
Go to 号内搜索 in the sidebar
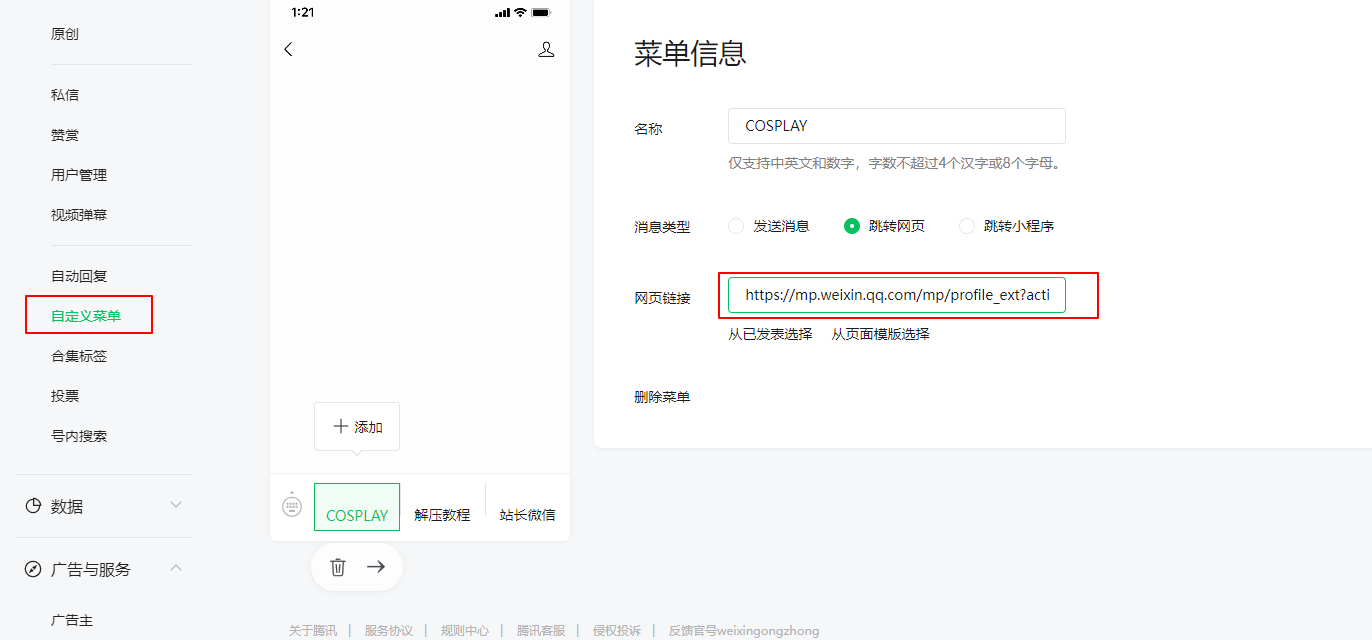[79, 436]
